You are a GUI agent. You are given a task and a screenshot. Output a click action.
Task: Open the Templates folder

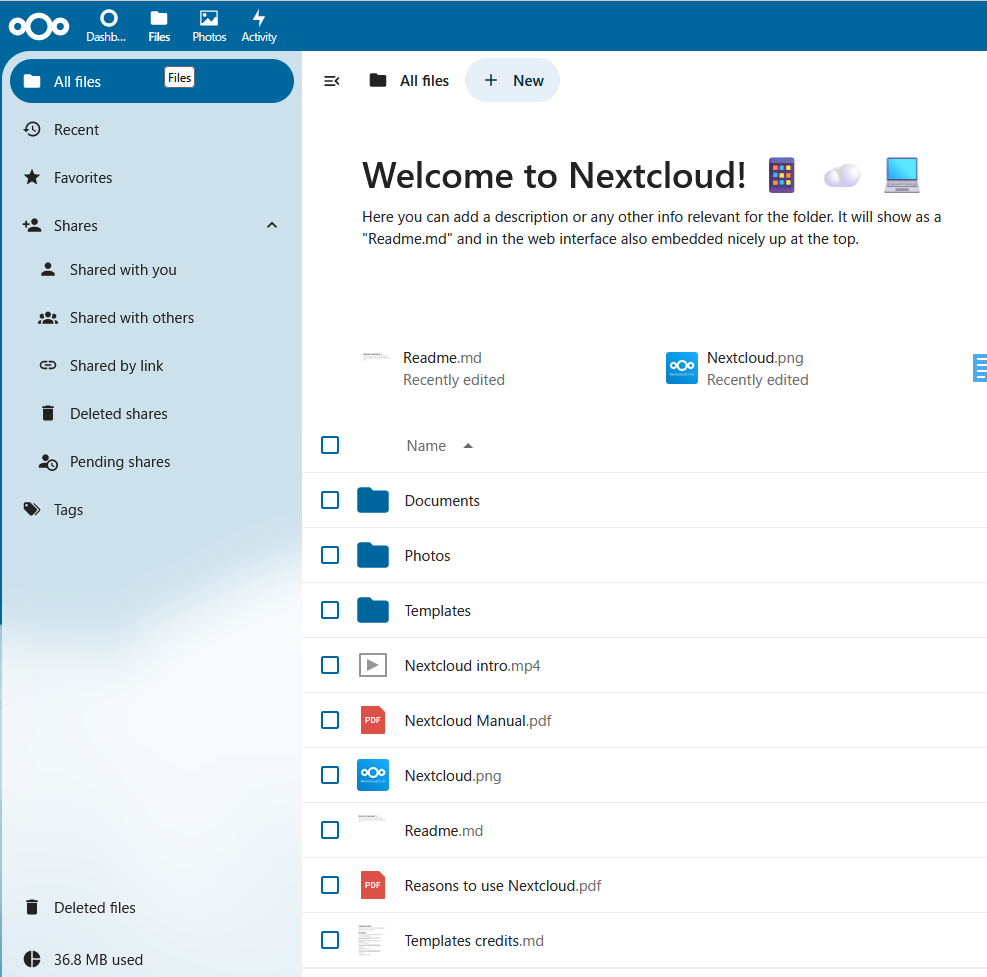437,611
